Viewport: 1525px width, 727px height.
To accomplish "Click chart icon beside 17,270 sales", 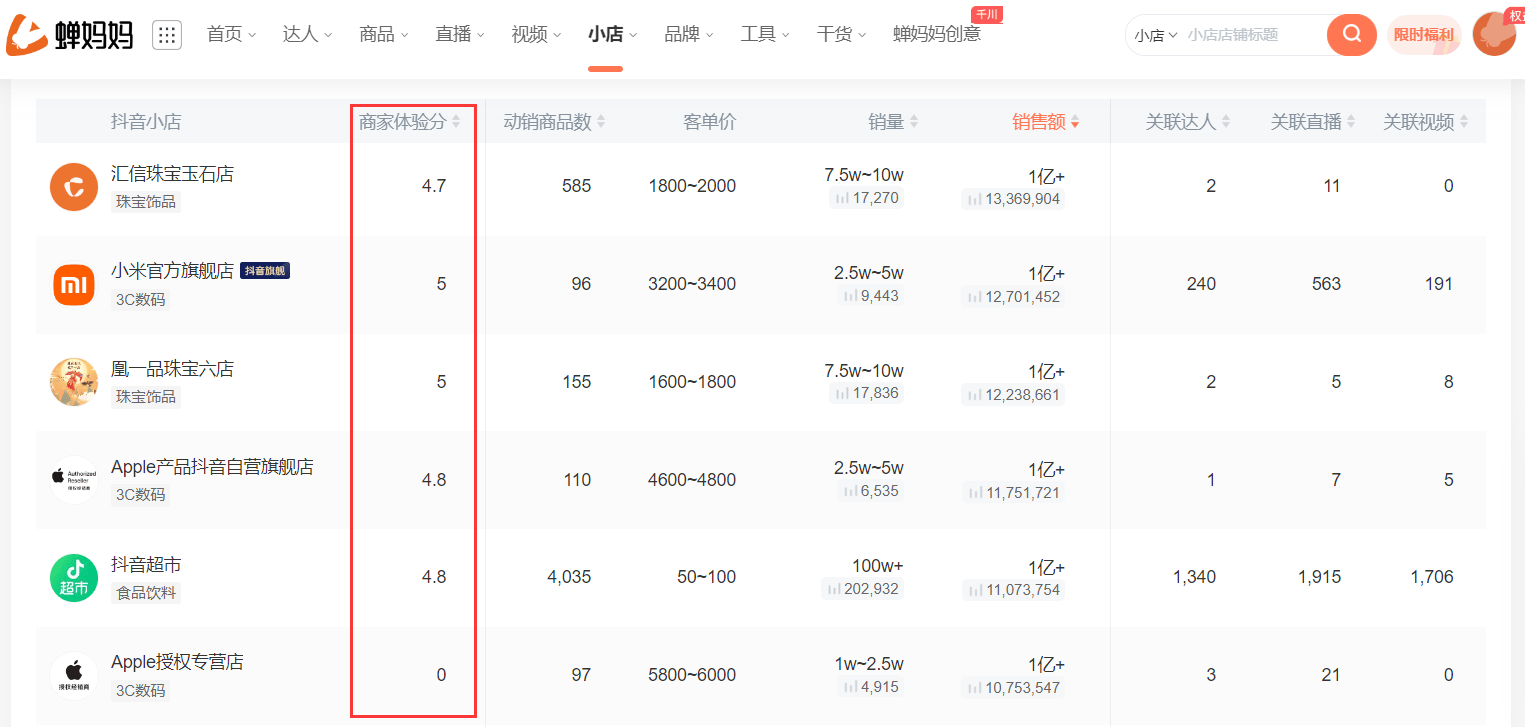I will point(841,198).
